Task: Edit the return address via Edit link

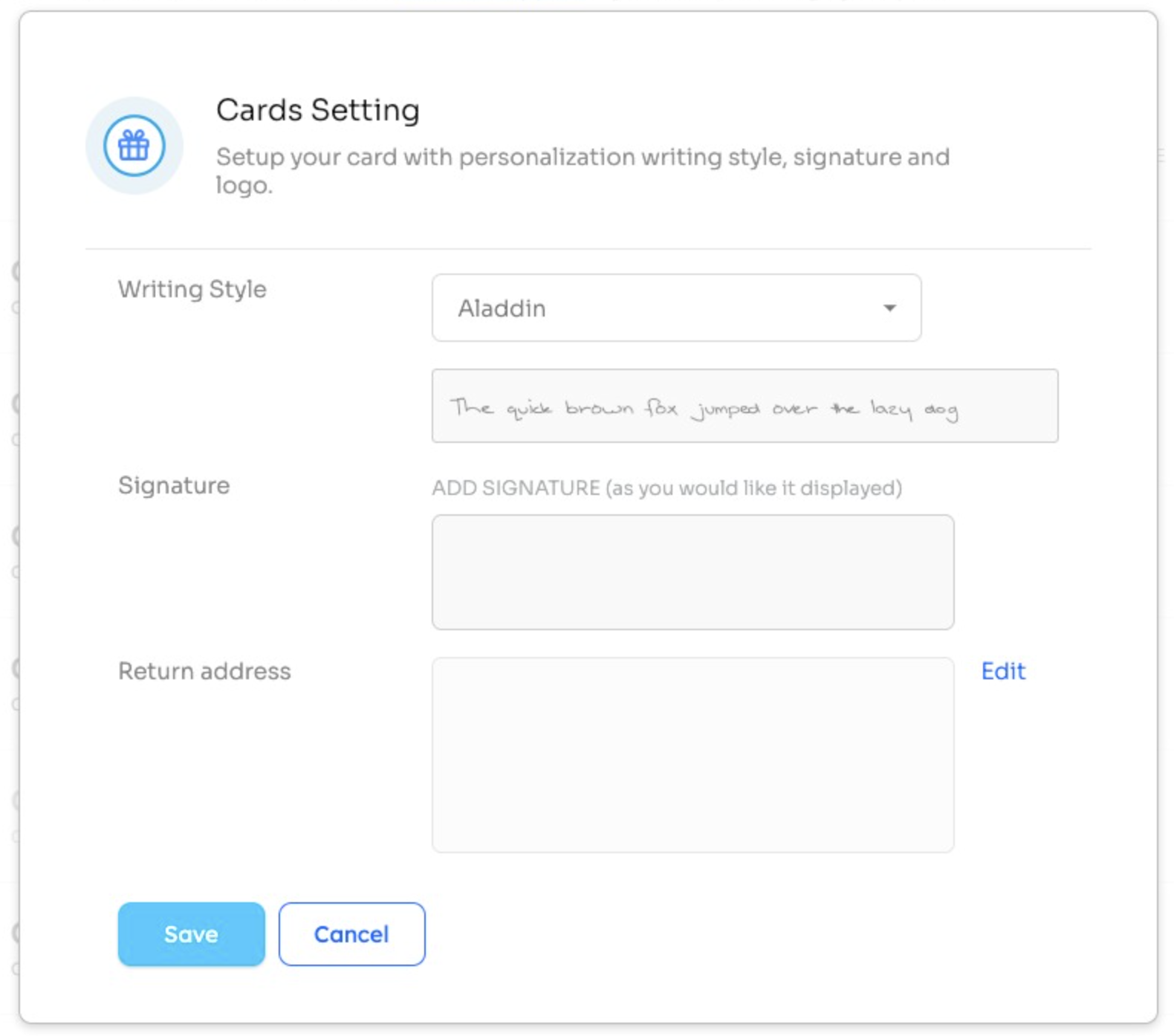Action: coord(1002,671)
